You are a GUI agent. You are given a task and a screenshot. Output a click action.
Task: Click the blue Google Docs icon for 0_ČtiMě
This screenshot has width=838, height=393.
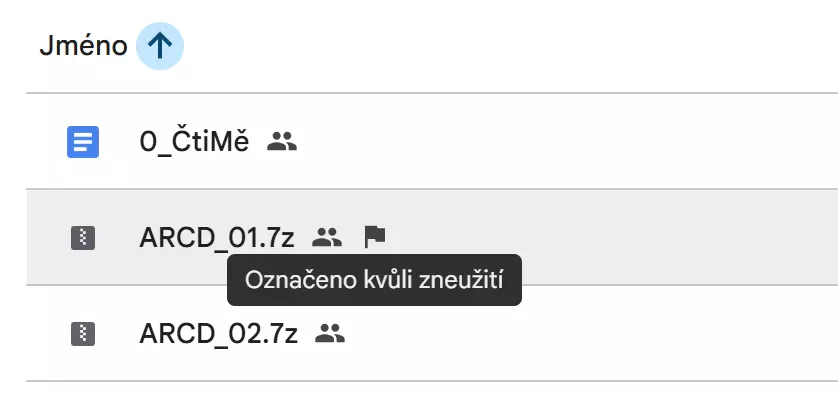pyautogui.click(x=83, y=142)
